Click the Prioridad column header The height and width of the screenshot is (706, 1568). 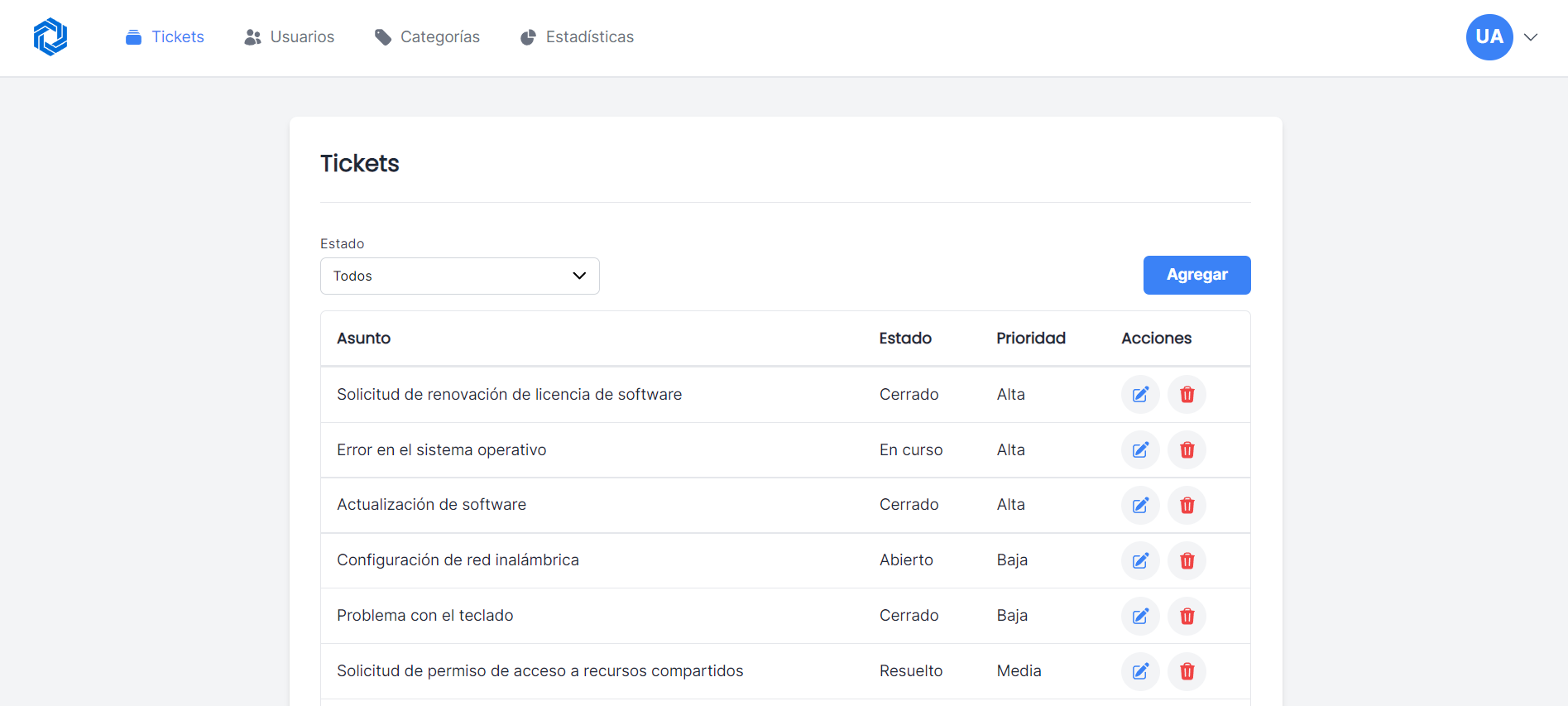[1031, 339]
